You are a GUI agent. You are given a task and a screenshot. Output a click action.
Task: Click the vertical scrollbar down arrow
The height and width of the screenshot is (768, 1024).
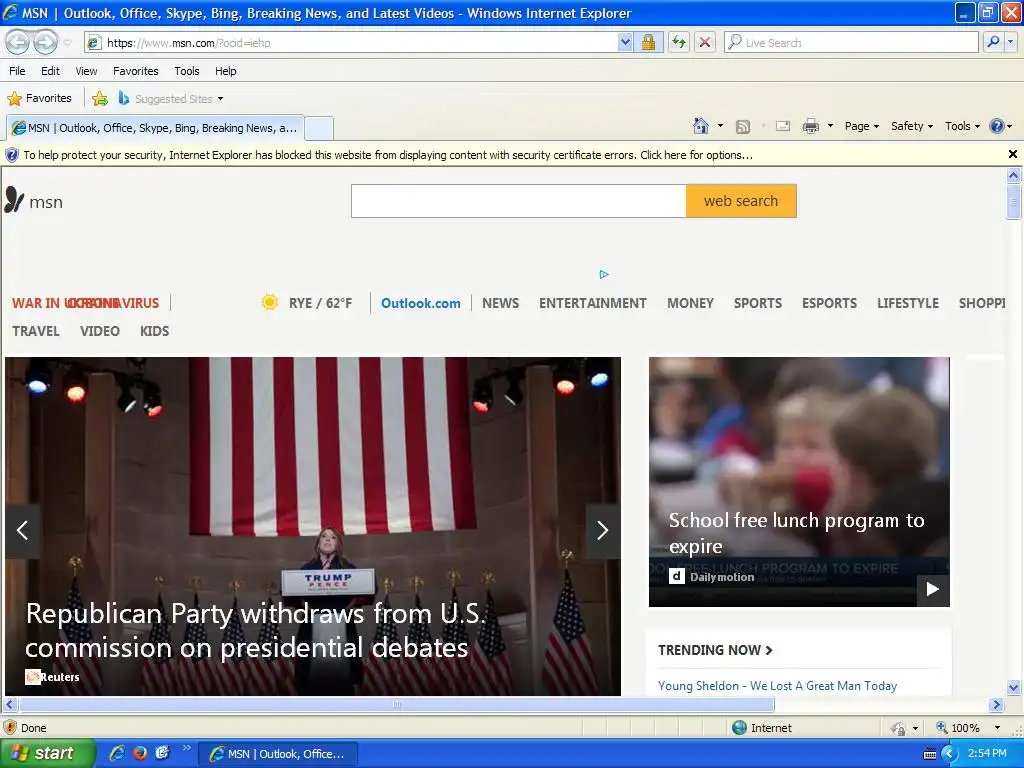coord(1013,687)
